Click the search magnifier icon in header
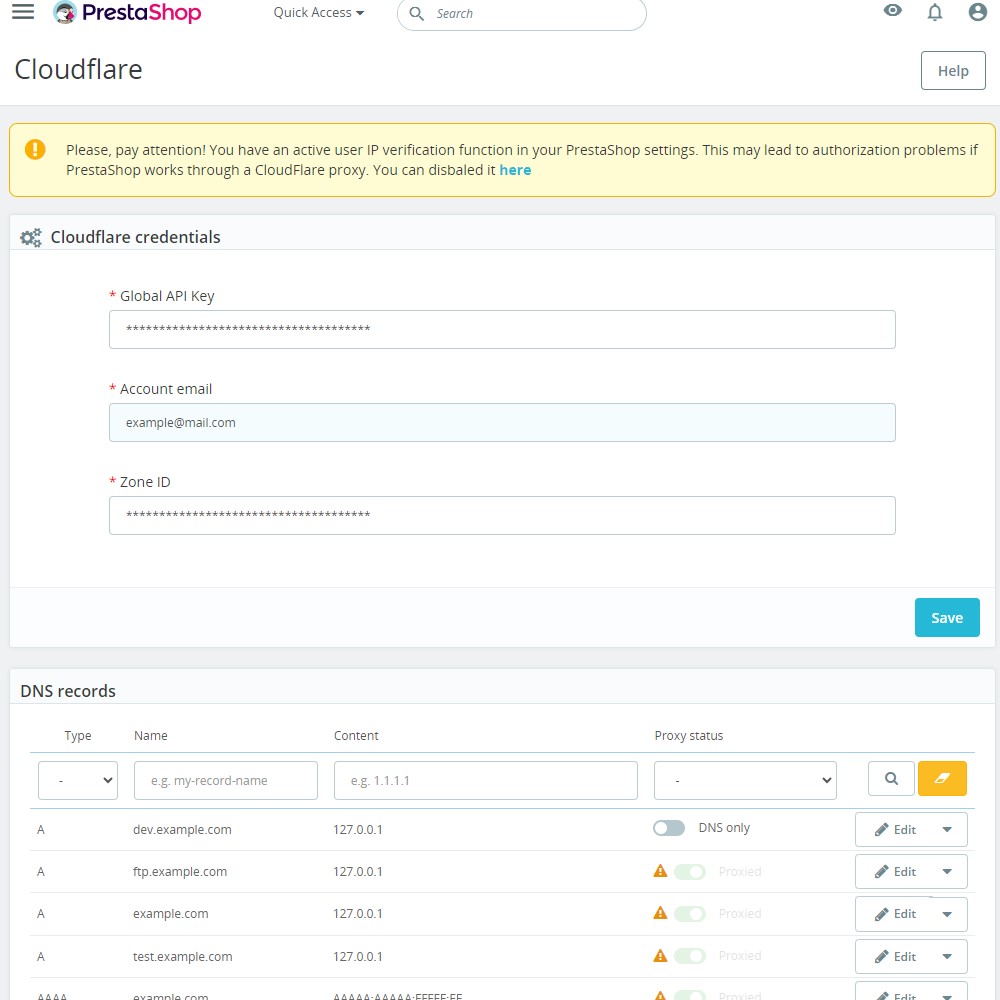Viewport: 1000px width, 1000px height. (x=416, y=13)
